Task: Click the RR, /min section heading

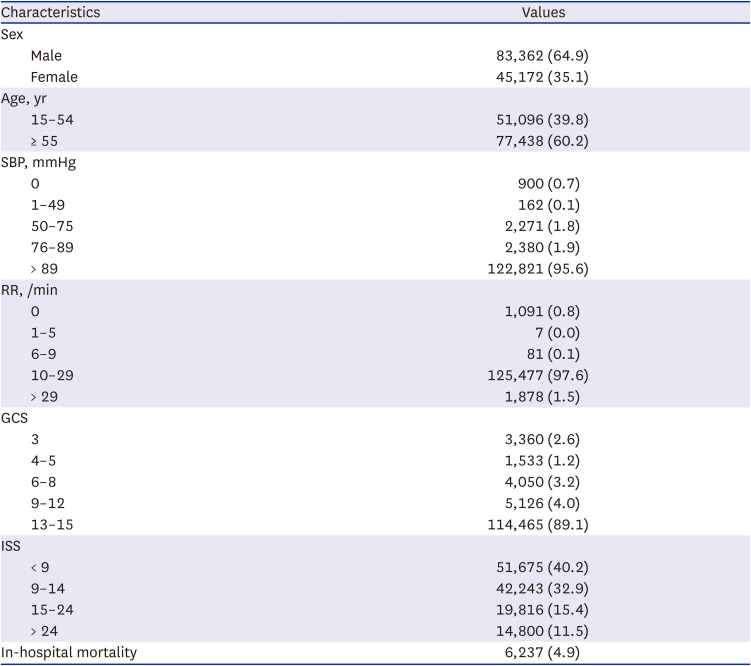Action: pyautogui.click(x=30, y=289)
